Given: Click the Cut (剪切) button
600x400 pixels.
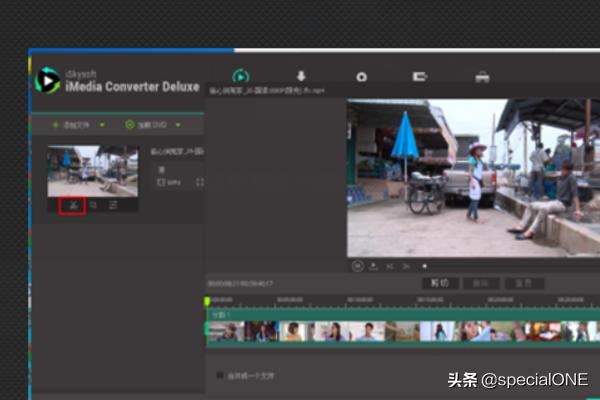Looking at the screenshot, I should (x=437, y=283).
